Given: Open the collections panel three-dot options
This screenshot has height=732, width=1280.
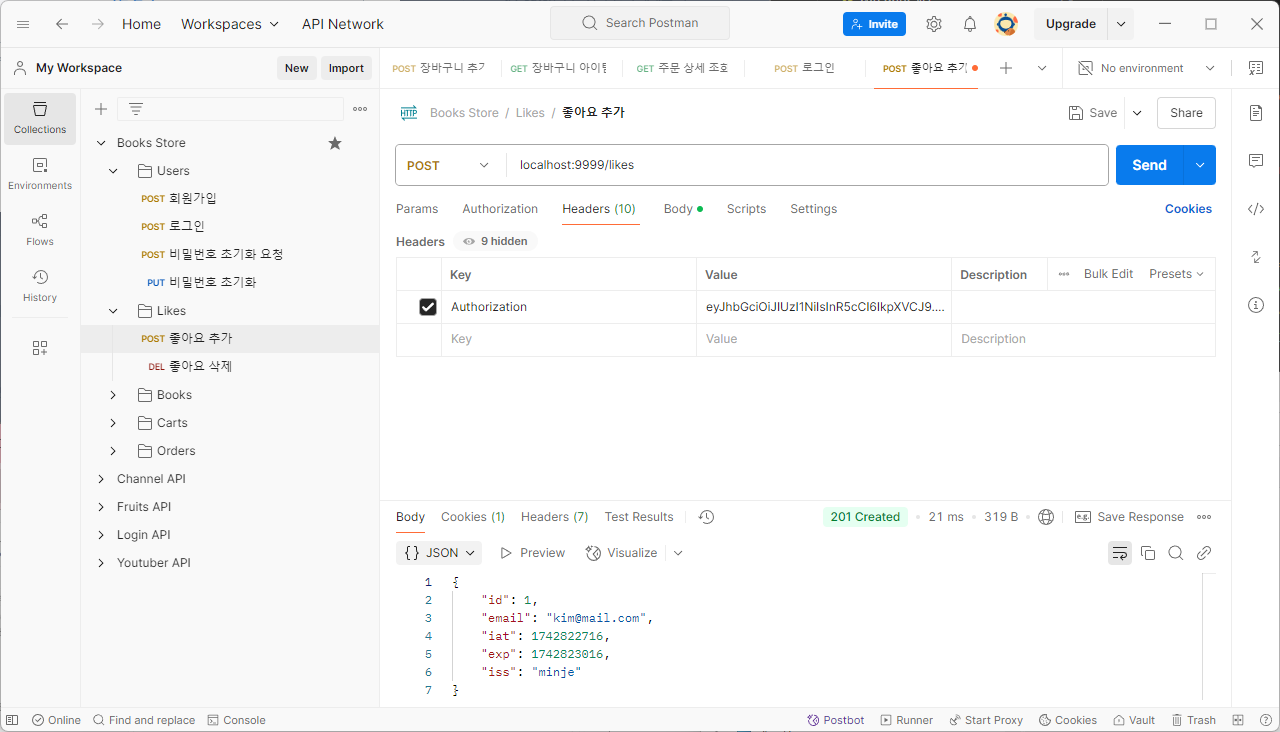Looking at the screenshot, I should click(x=360, y=109).
